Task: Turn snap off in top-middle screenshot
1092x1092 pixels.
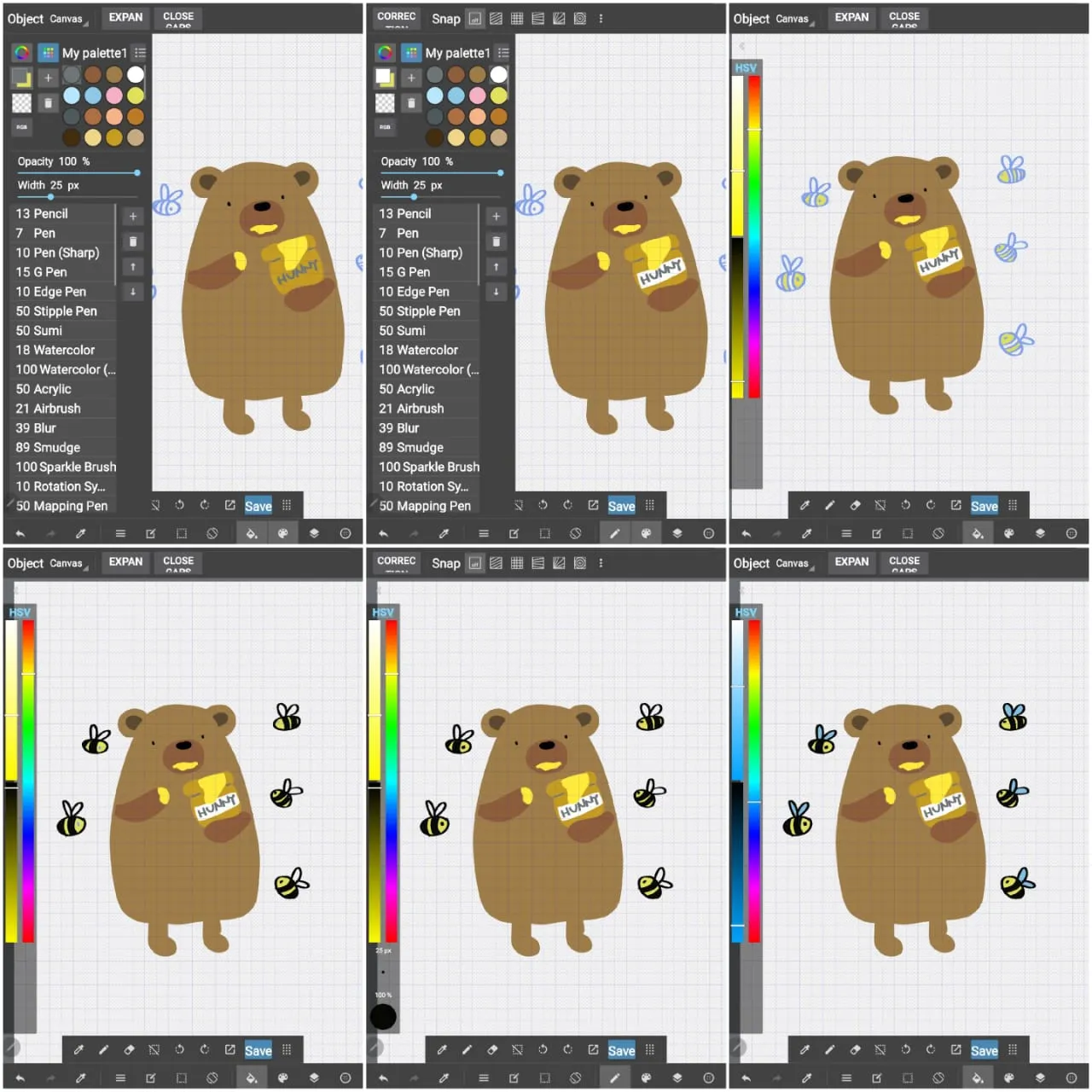Action: [475, 18]
